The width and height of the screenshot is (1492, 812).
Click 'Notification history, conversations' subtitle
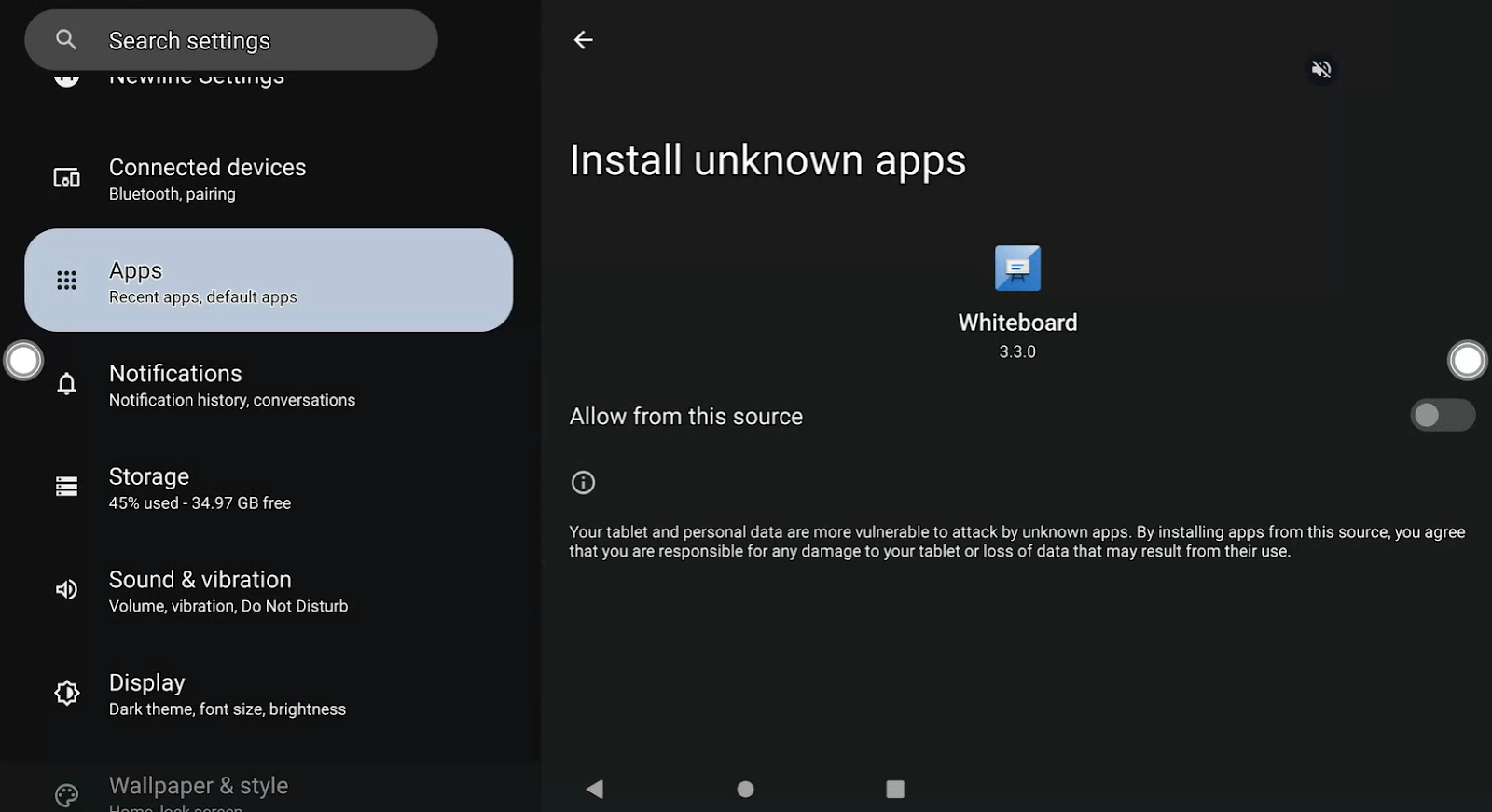(232, 400)
